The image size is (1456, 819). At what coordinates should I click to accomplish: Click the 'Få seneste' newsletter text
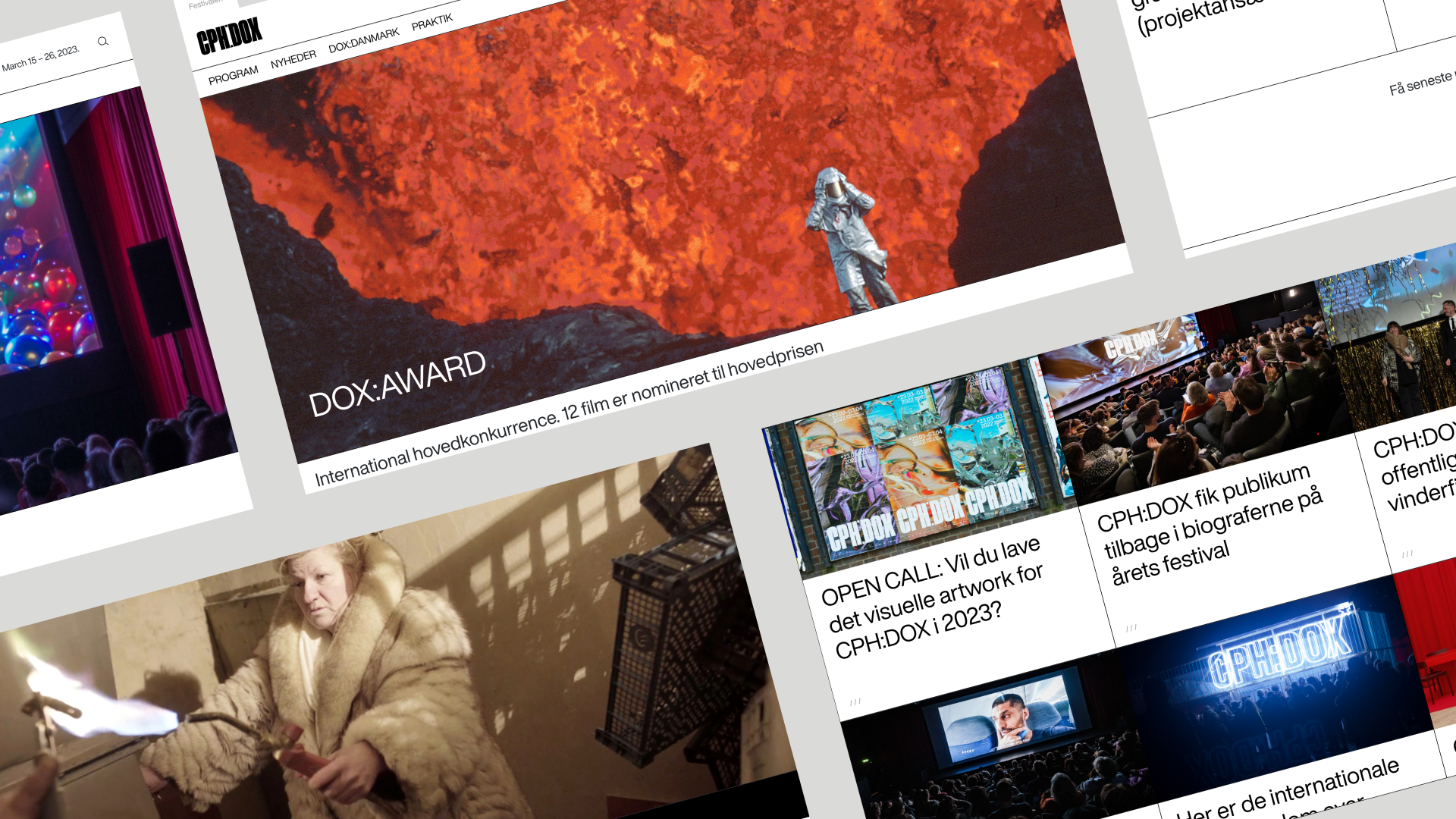point(1421,83)
